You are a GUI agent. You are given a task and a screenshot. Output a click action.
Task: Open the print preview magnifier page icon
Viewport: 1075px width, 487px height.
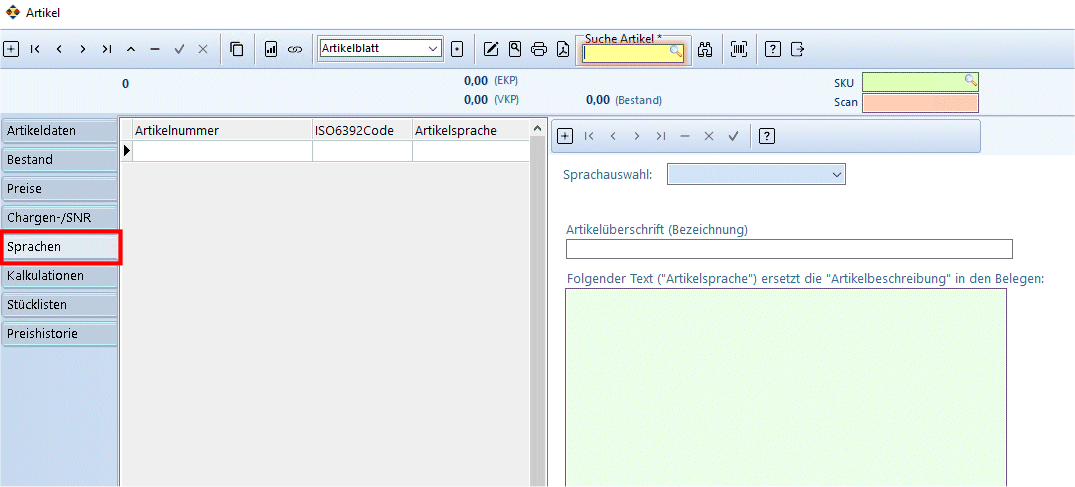pos(515,49)
